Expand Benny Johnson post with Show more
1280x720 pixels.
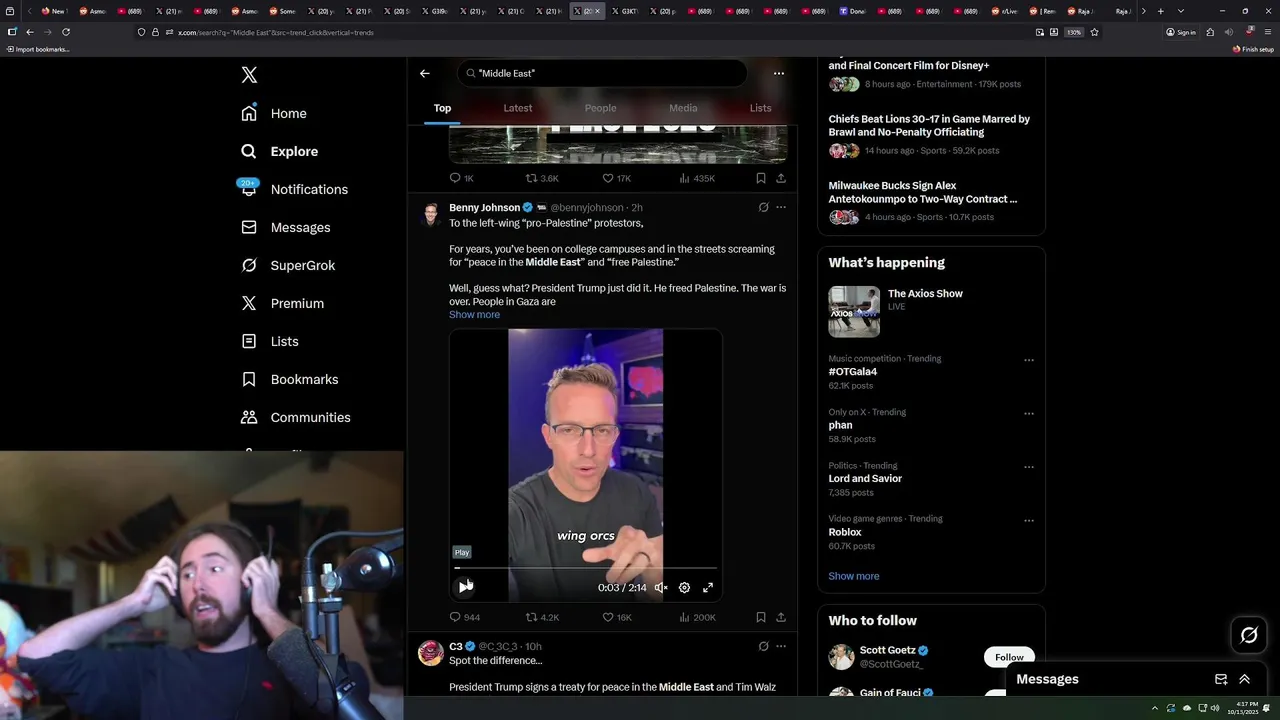click(474, 314)
